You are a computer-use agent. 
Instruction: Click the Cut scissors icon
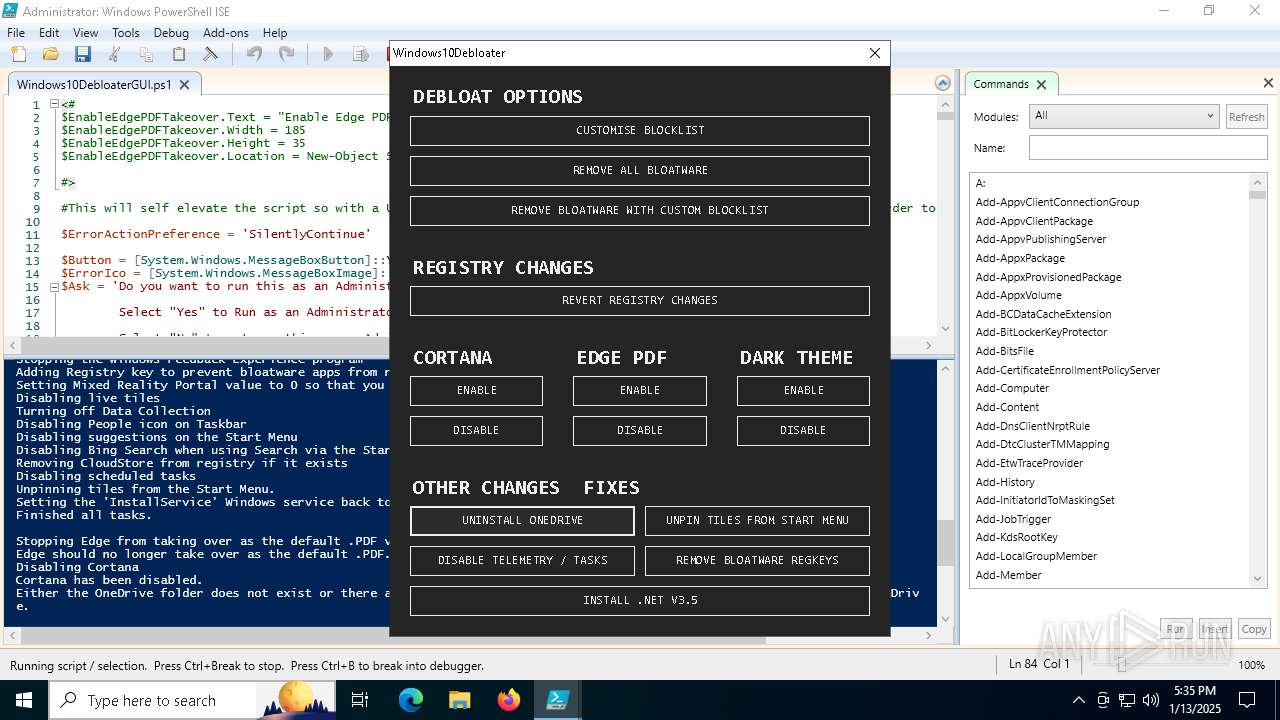(114, 54)
